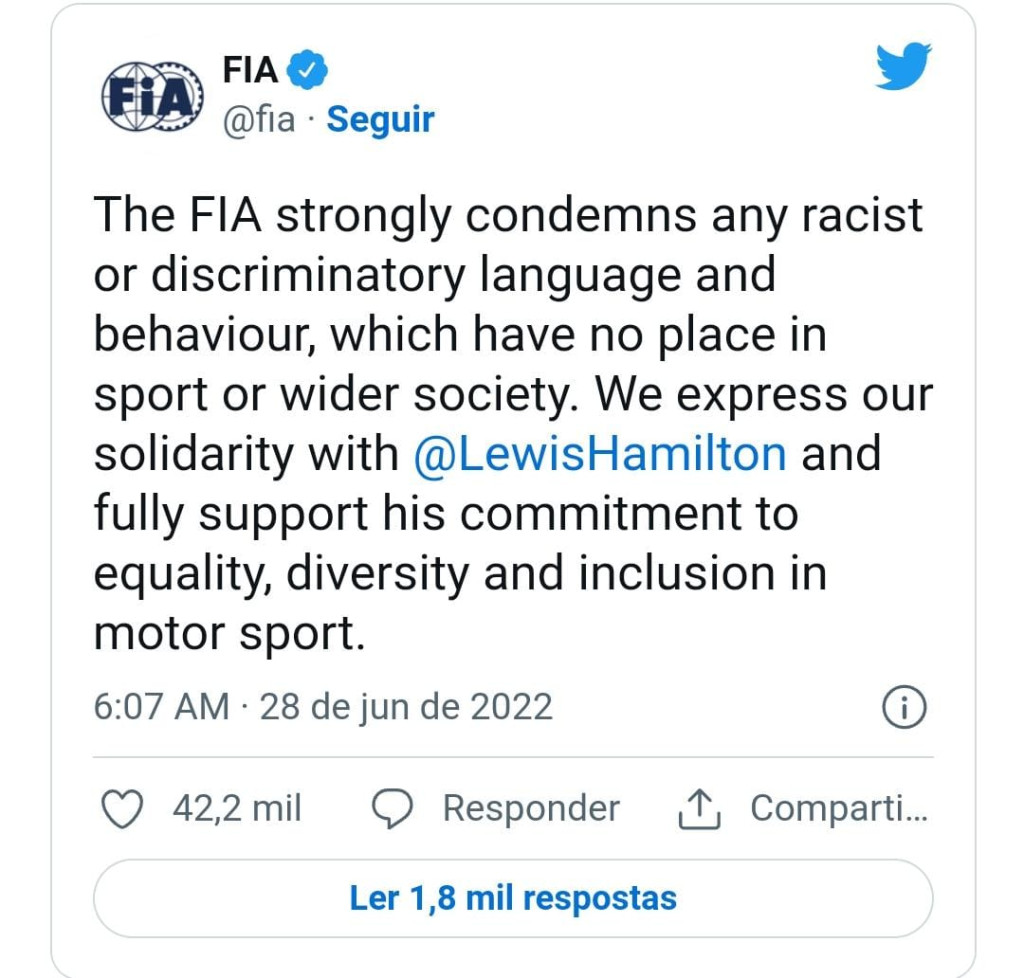Viewport: 1024px width, 978px height.
Task: Open Ler 1,8 mil respostas
Action: point(512,898)
